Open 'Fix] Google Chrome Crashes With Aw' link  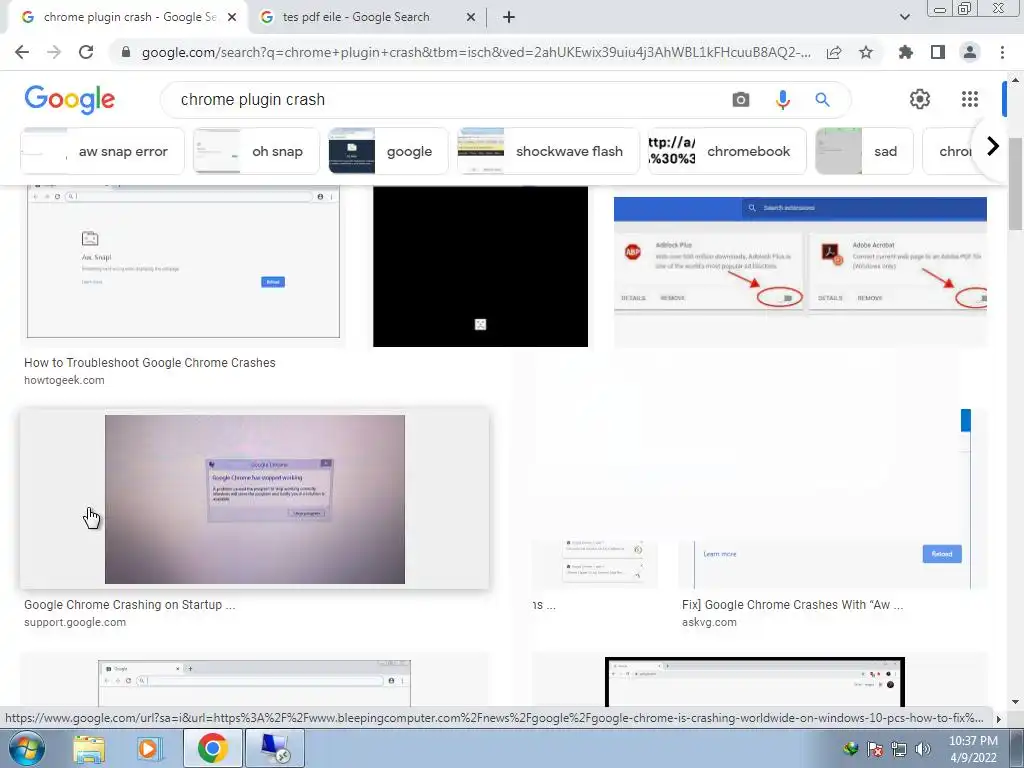tap(792, 605)
